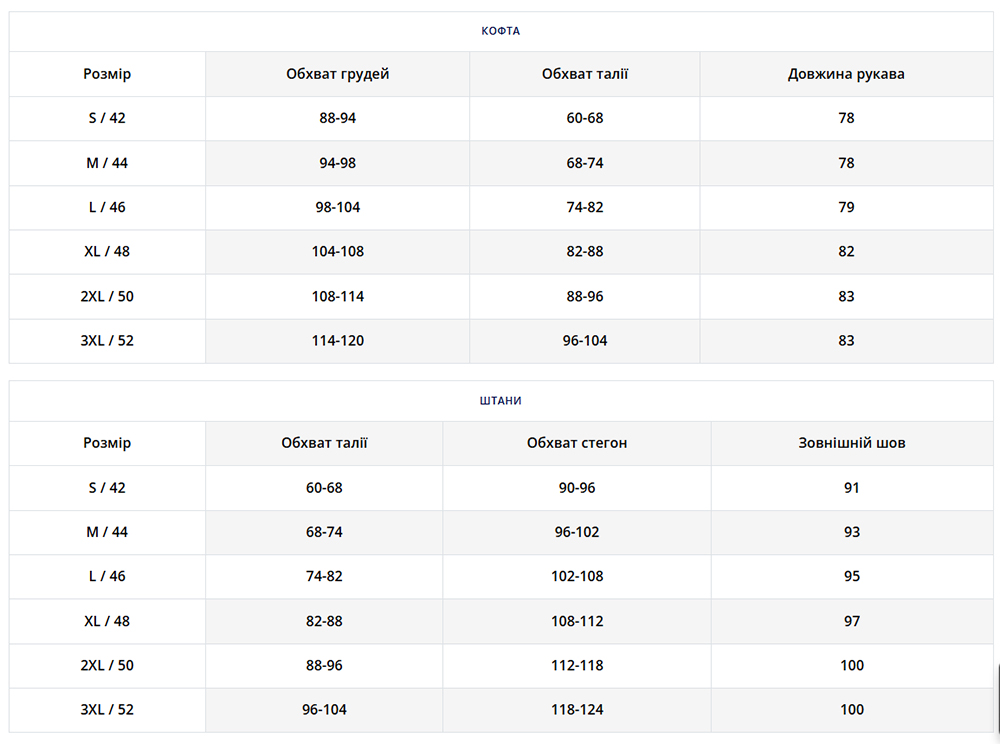This screenshot has width=1000, height=744.
Task: Click chest value 104-108 for size XL
Action: (337, 252)
